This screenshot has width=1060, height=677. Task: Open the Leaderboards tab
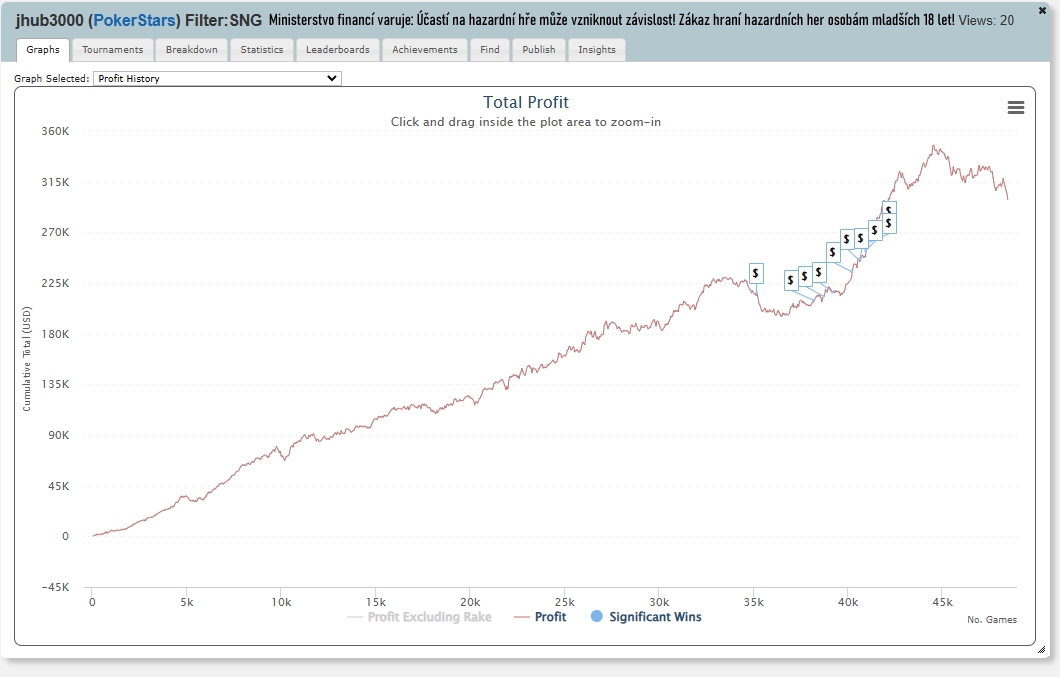click(337, 49)
